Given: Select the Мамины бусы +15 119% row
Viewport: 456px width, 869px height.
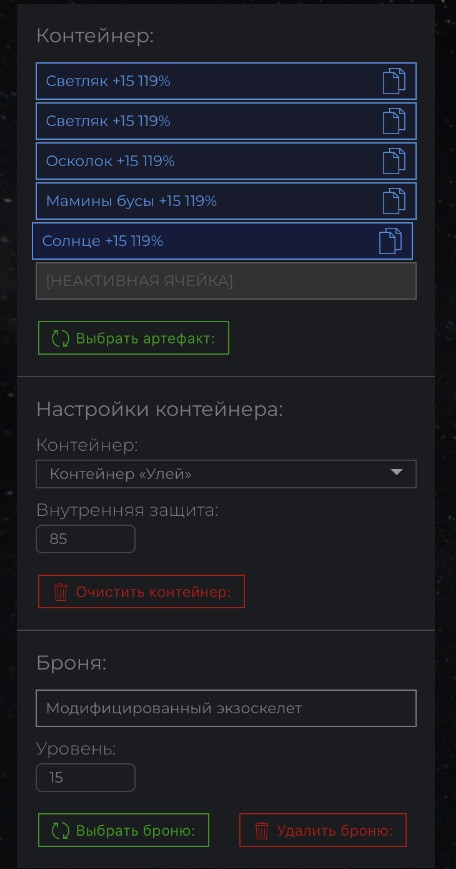Looking at the screenshot, I should point(226,201).
